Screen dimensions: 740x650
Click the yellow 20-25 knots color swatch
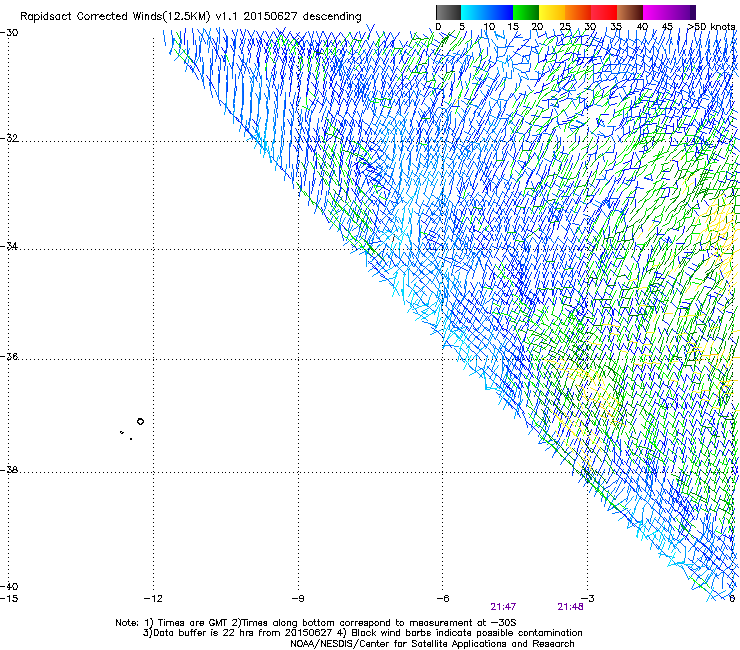552,12
